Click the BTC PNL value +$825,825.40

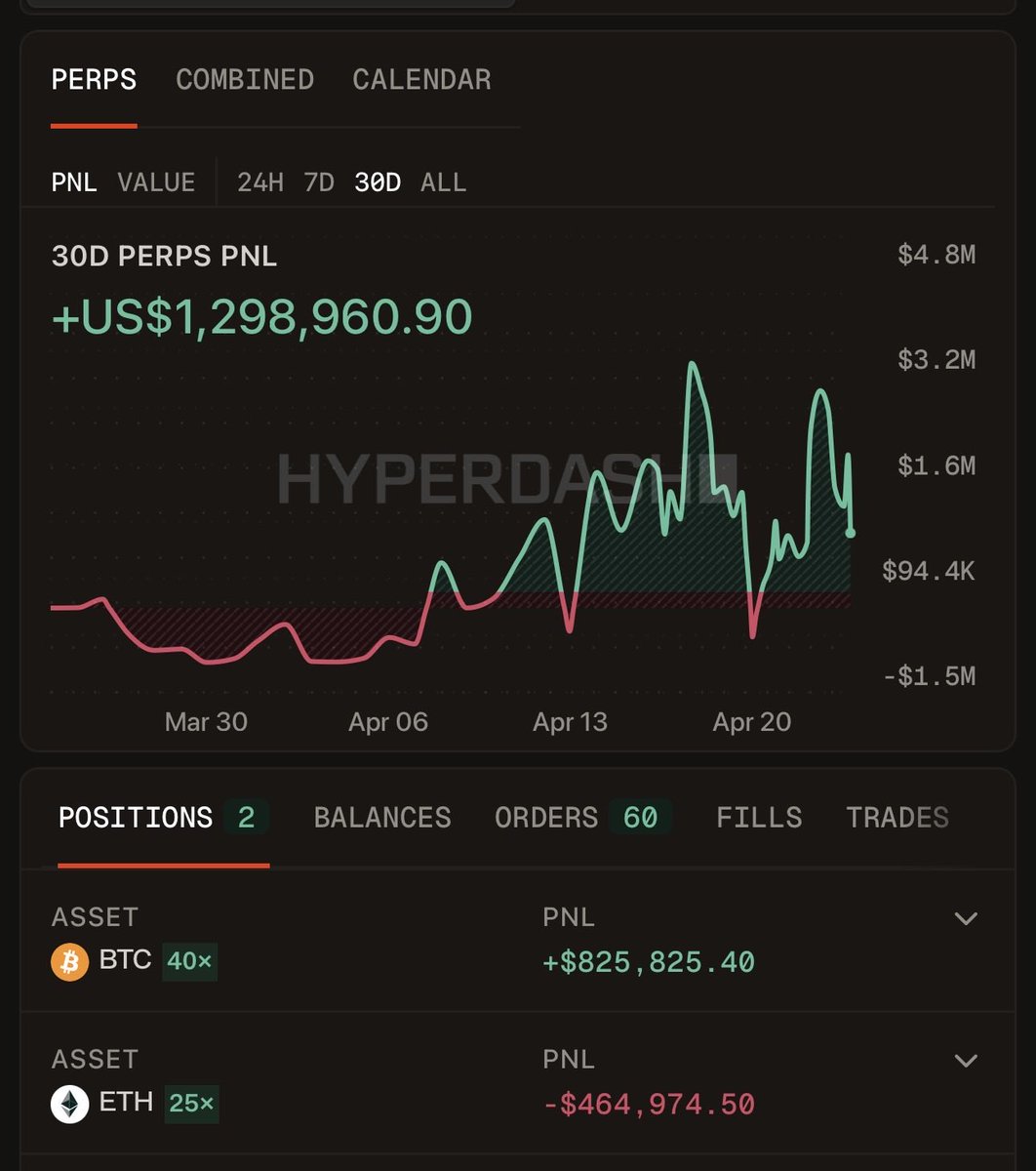(649, 963)
